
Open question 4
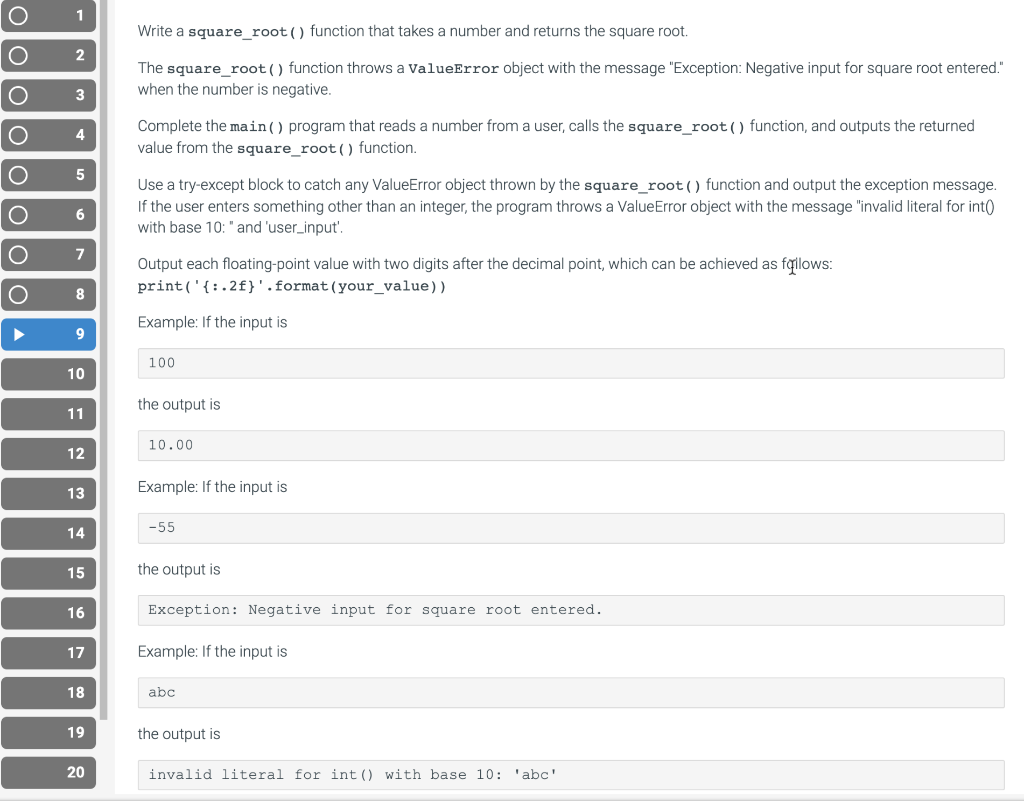(x=48, y=135)
